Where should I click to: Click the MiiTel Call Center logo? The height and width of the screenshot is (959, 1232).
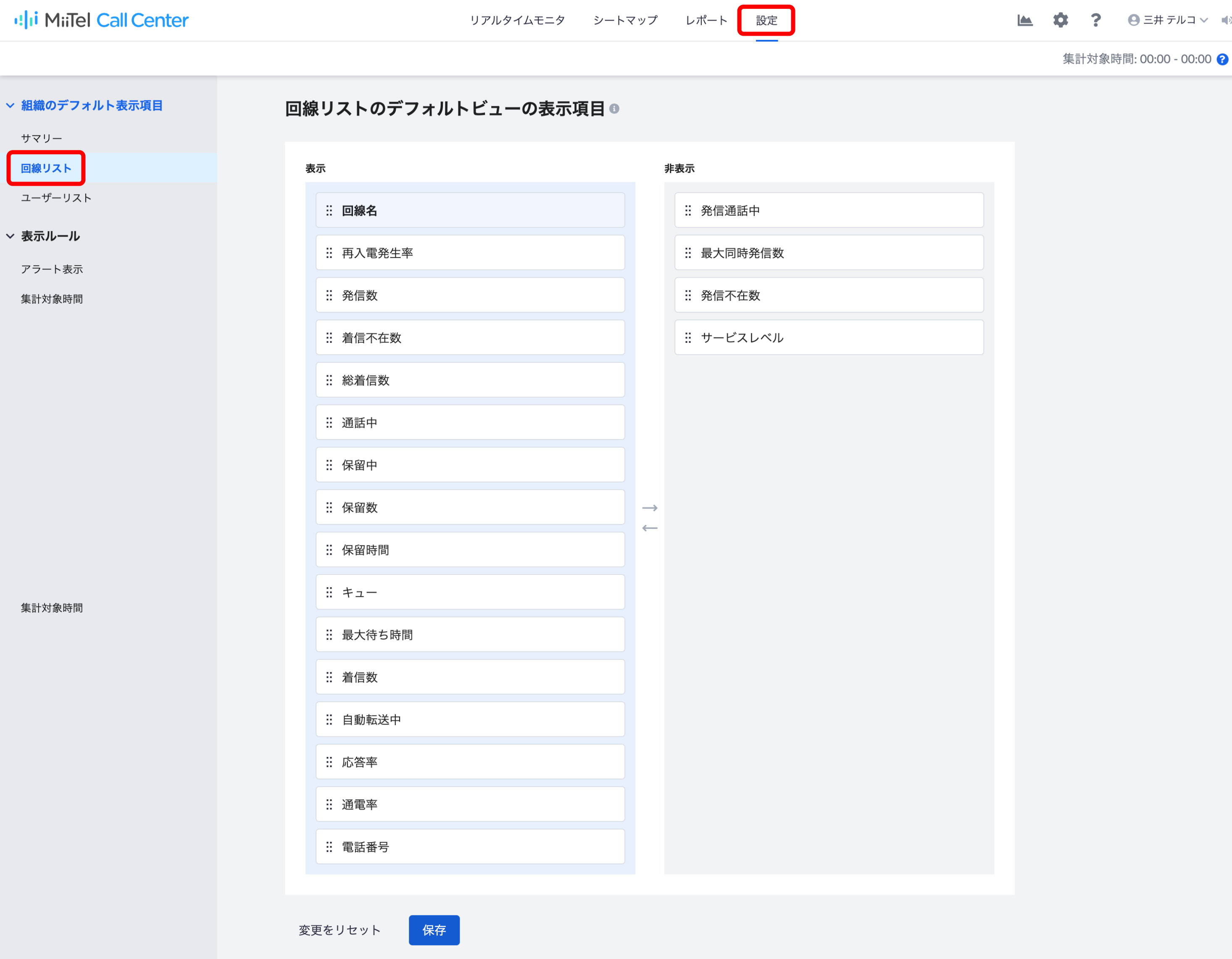pyautogui.click(x=102, y=20)
